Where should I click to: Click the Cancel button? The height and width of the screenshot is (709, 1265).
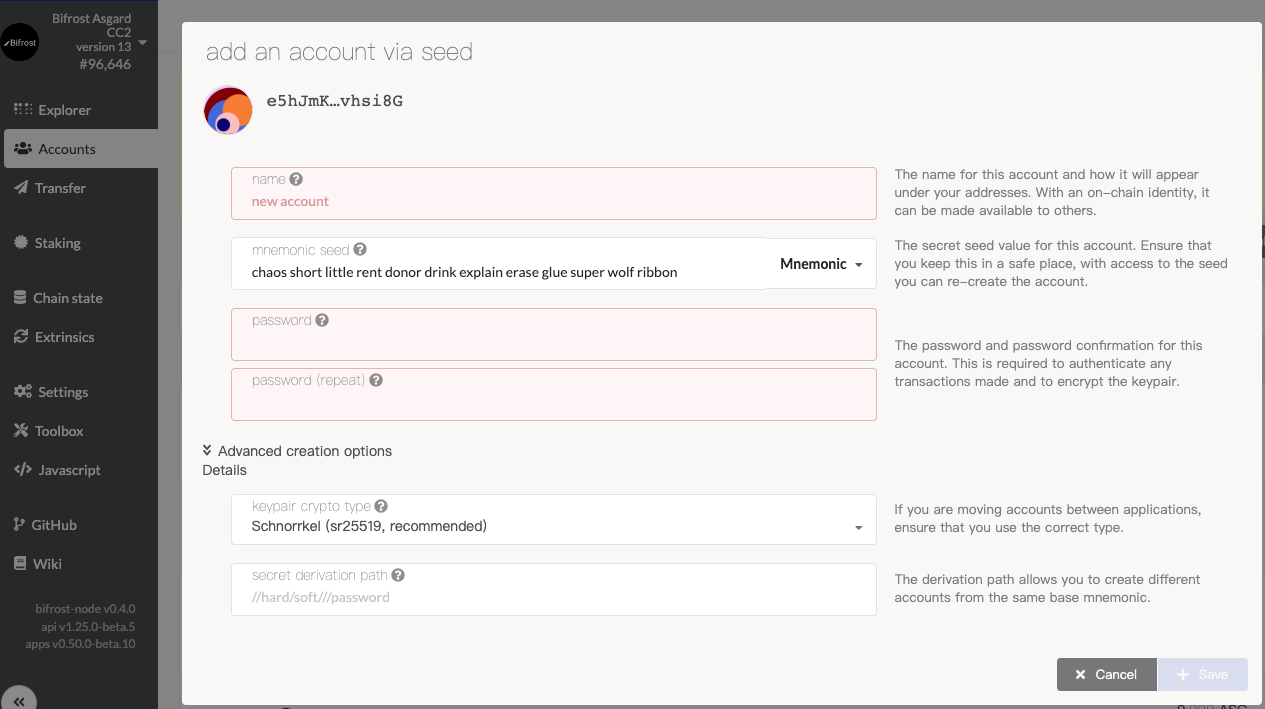tap(1106, 674)
